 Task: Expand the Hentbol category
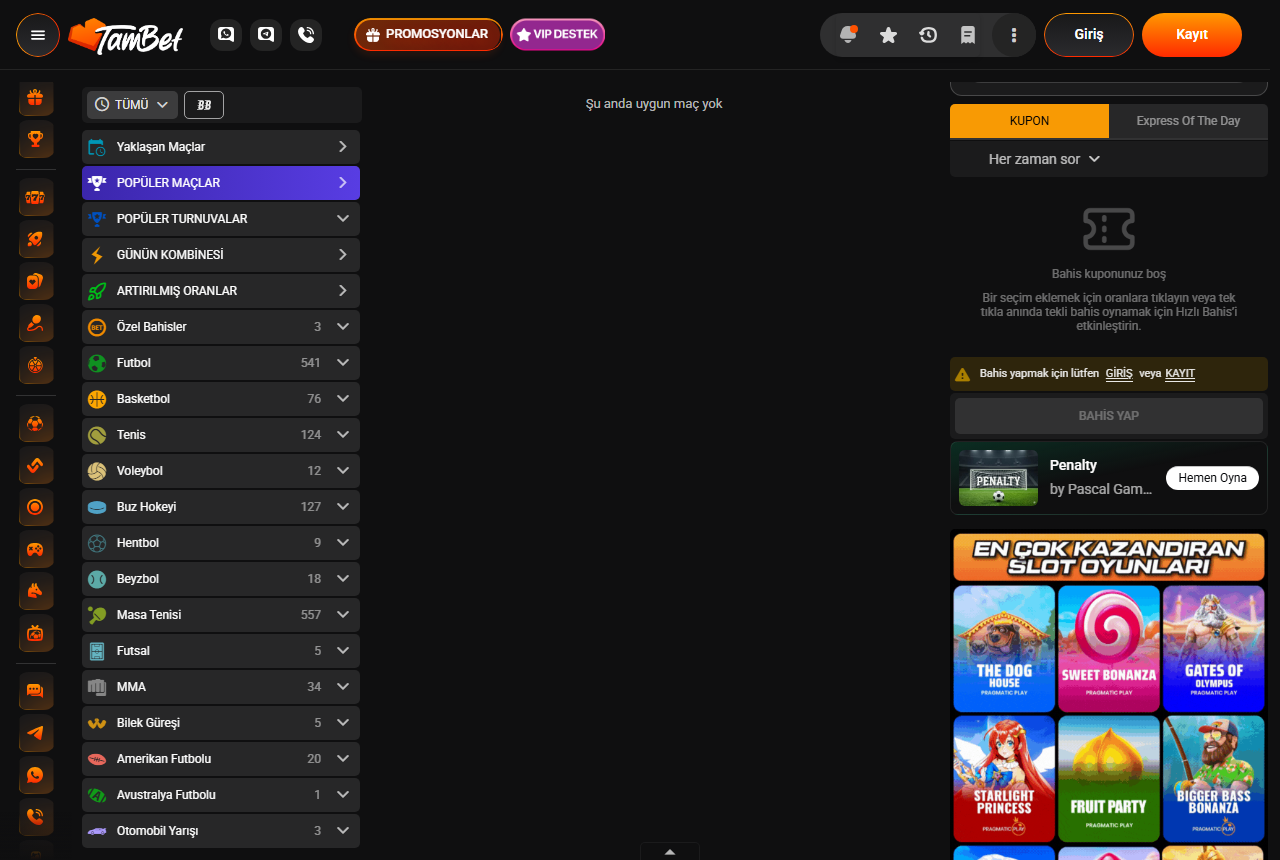click(x=221, y=543)
